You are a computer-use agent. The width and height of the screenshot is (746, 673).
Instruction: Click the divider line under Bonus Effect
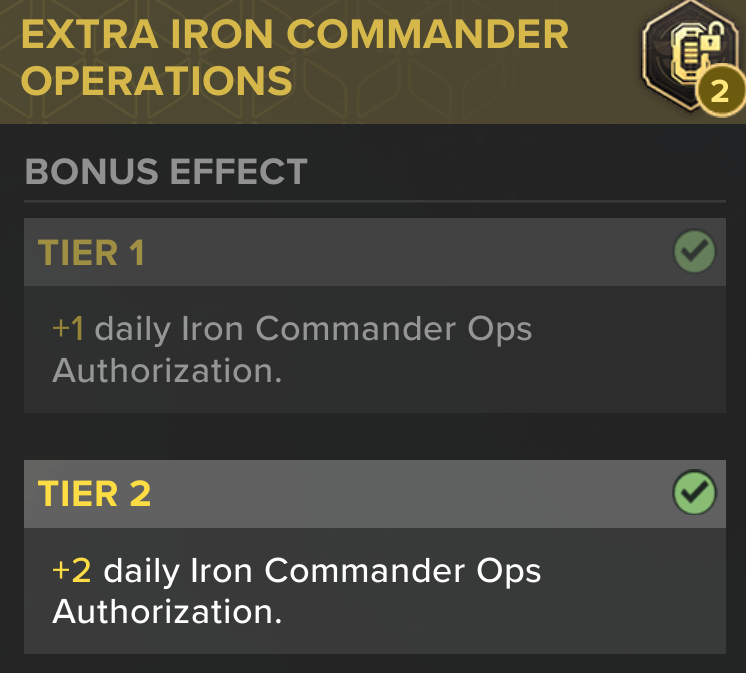[x=375, y=201]
